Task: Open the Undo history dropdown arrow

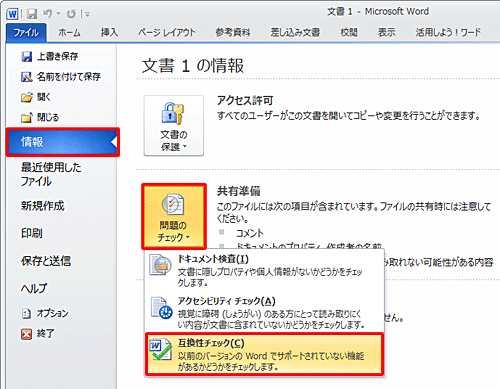Action: coord(58,14)
